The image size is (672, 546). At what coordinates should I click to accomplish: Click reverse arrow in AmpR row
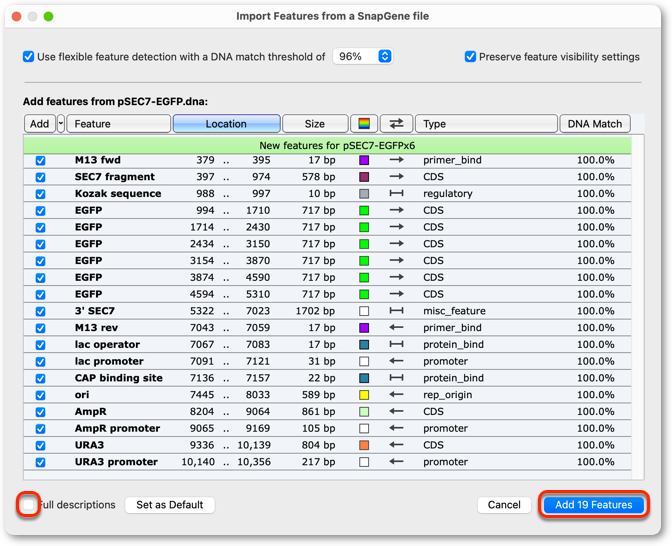tap(396, 411)
